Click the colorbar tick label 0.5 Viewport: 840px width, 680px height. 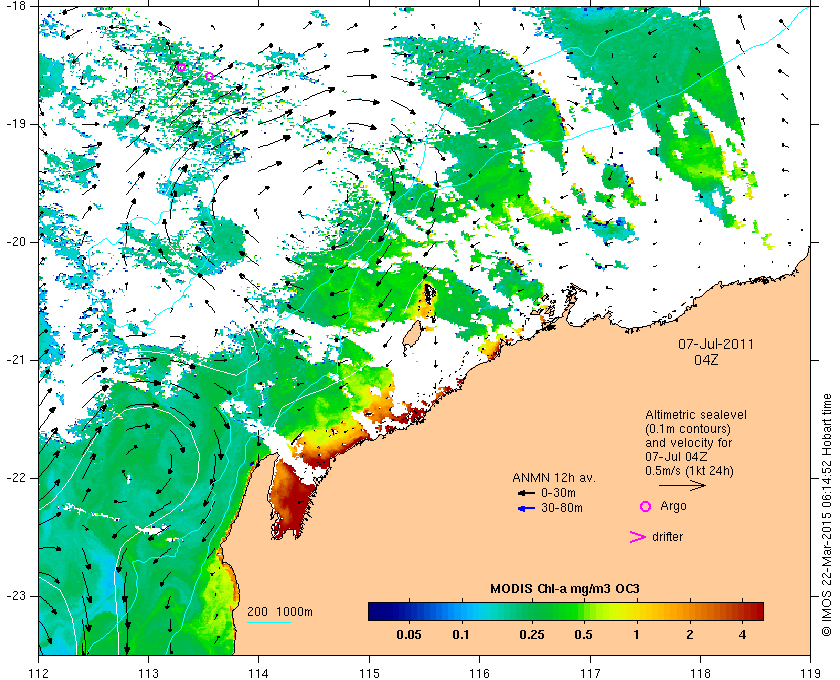(x=583, y=635)
